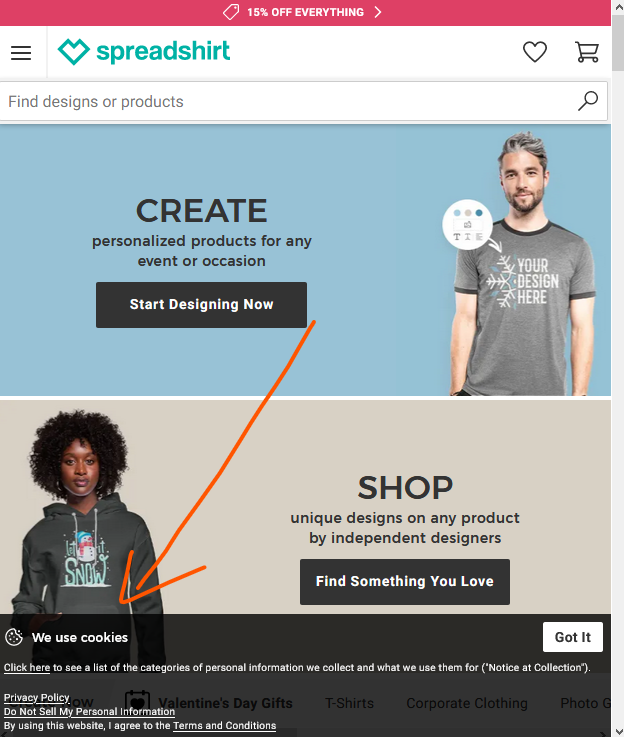
Task: Open Do Not Sell My Personal Information
Action: pyautogui.click(x=89, y=711)
